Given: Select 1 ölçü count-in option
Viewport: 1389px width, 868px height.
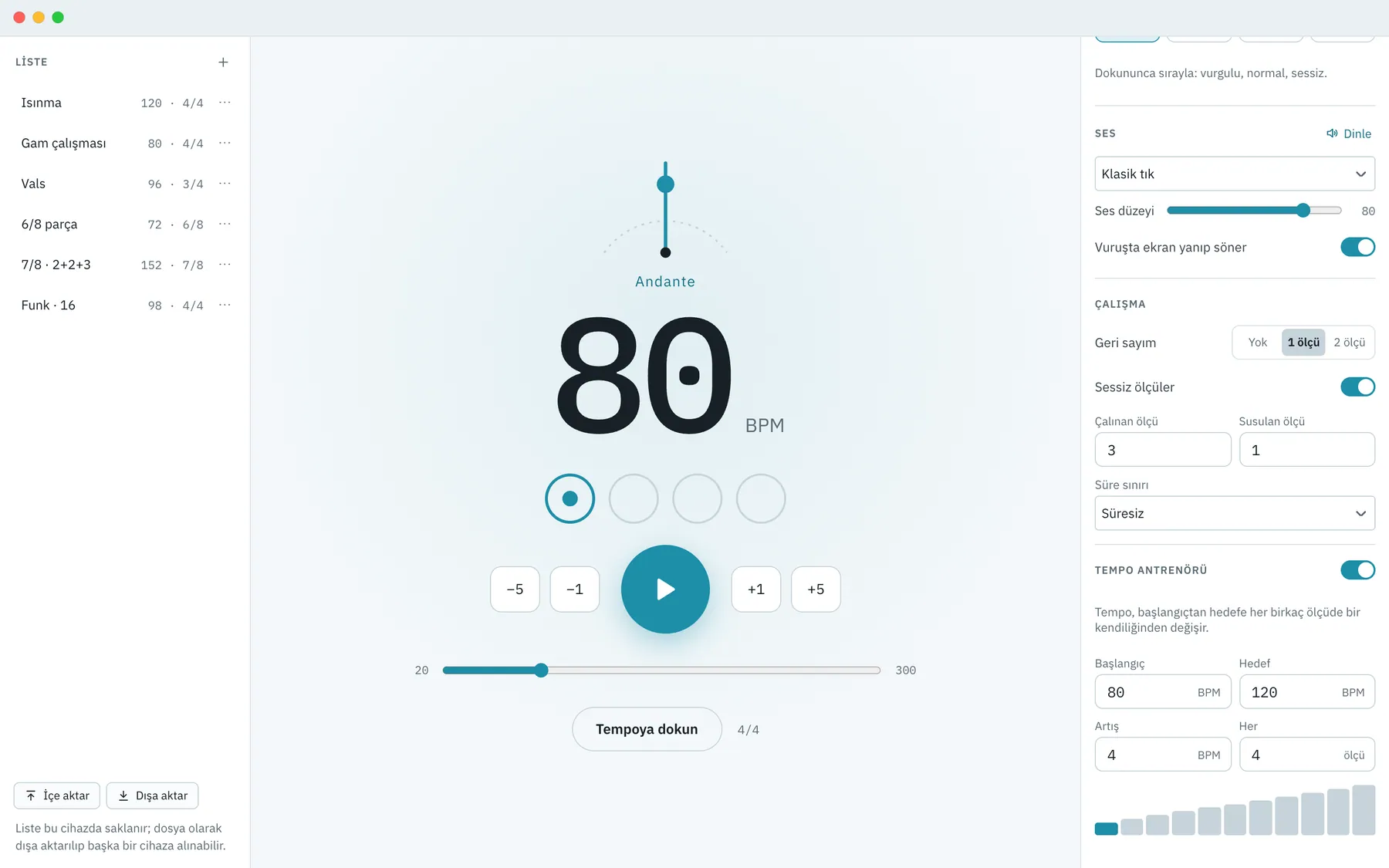Looking at the screenshot, I should [1303, 343].
